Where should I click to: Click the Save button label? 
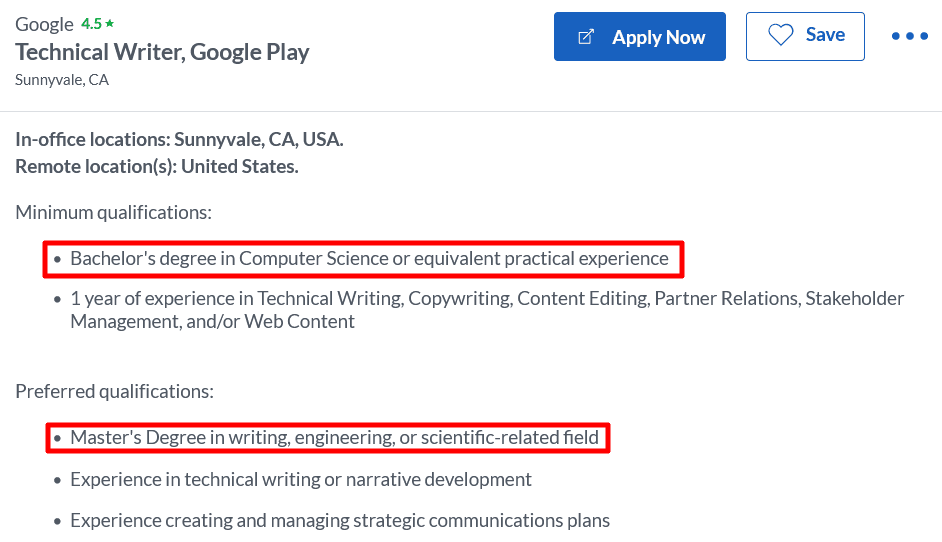[x=825, y=35]
